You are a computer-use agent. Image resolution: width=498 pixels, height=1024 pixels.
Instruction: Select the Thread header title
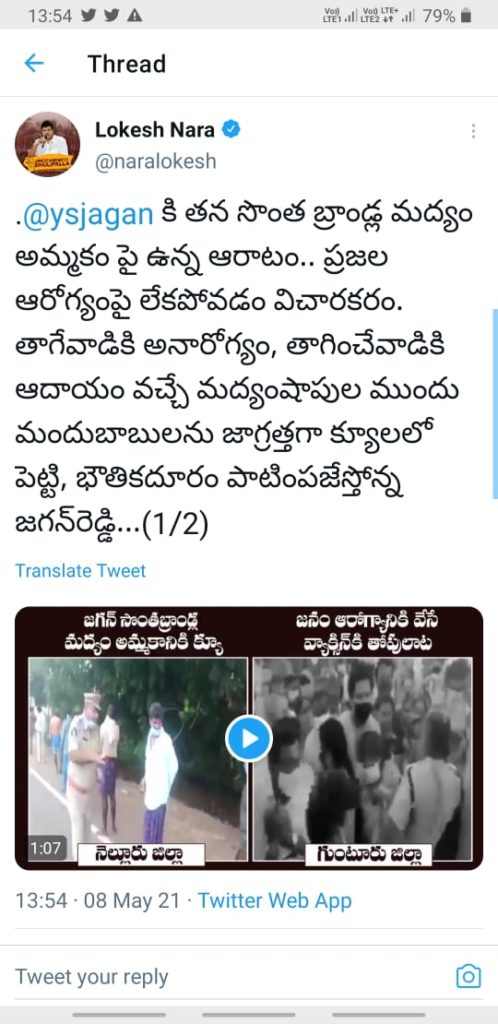coord(127,64)
